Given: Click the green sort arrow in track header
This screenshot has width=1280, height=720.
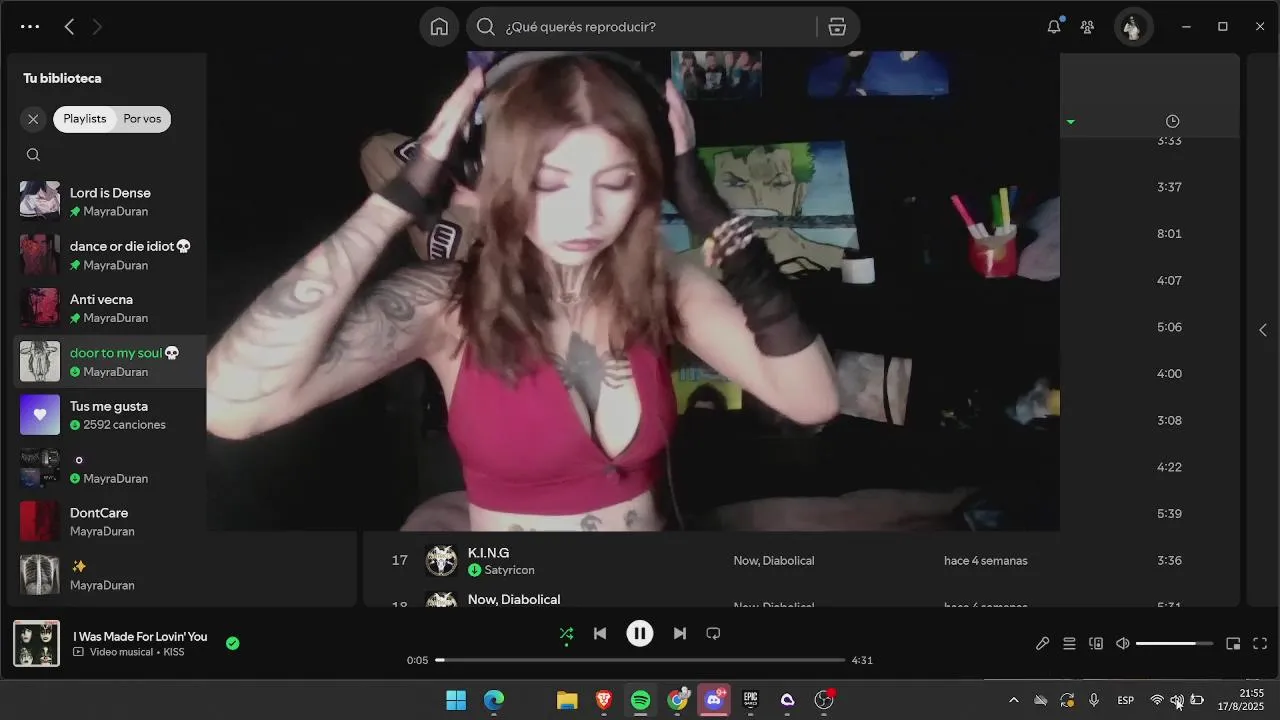Looking at the screenshot, I should [1070, 122].
